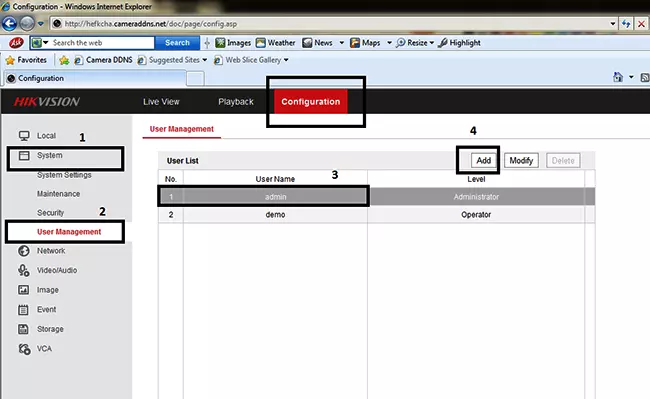Open the Web Slice Gallery dropdown

(251, 60)
